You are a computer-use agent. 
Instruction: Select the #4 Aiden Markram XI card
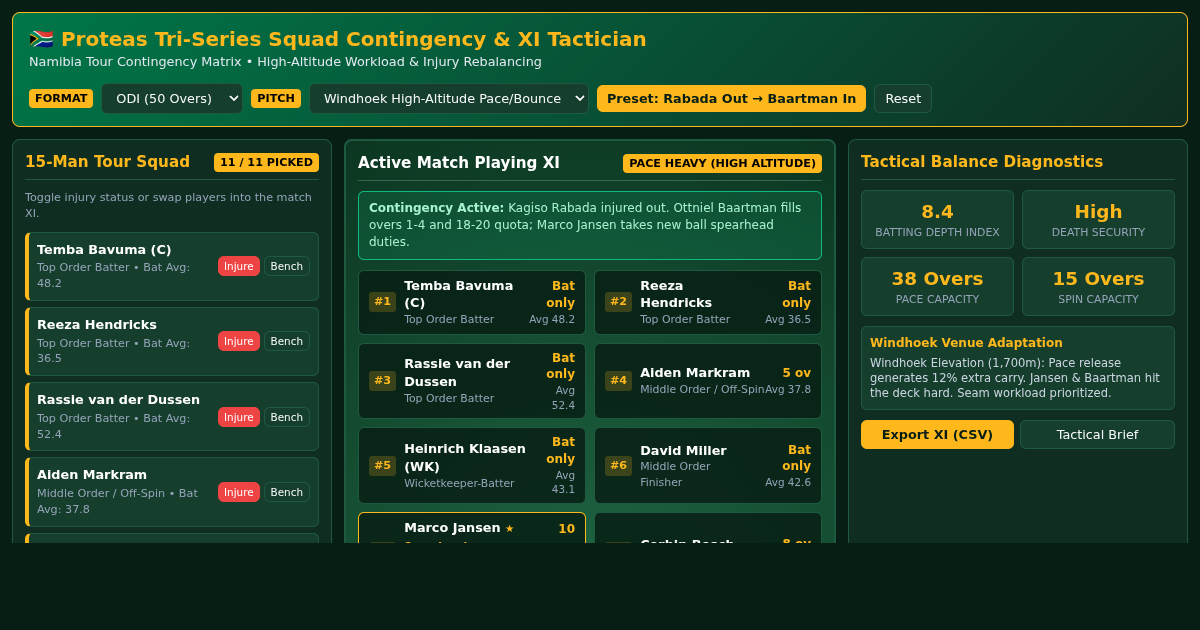708,381
